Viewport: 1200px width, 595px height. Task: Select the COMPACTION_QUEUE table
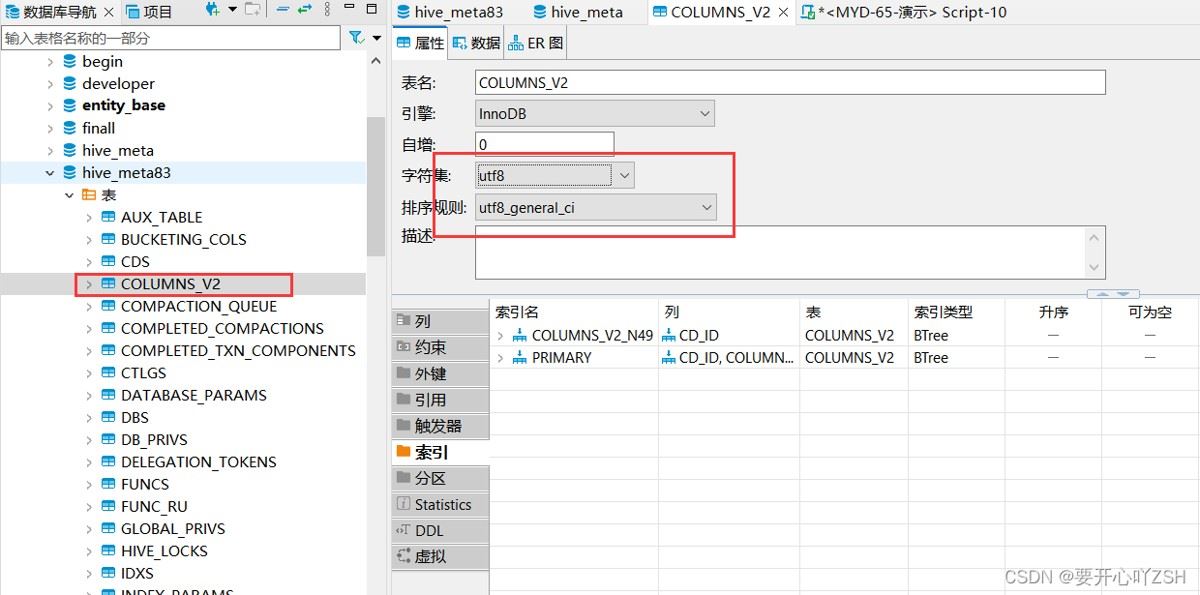tap(198, 307)
